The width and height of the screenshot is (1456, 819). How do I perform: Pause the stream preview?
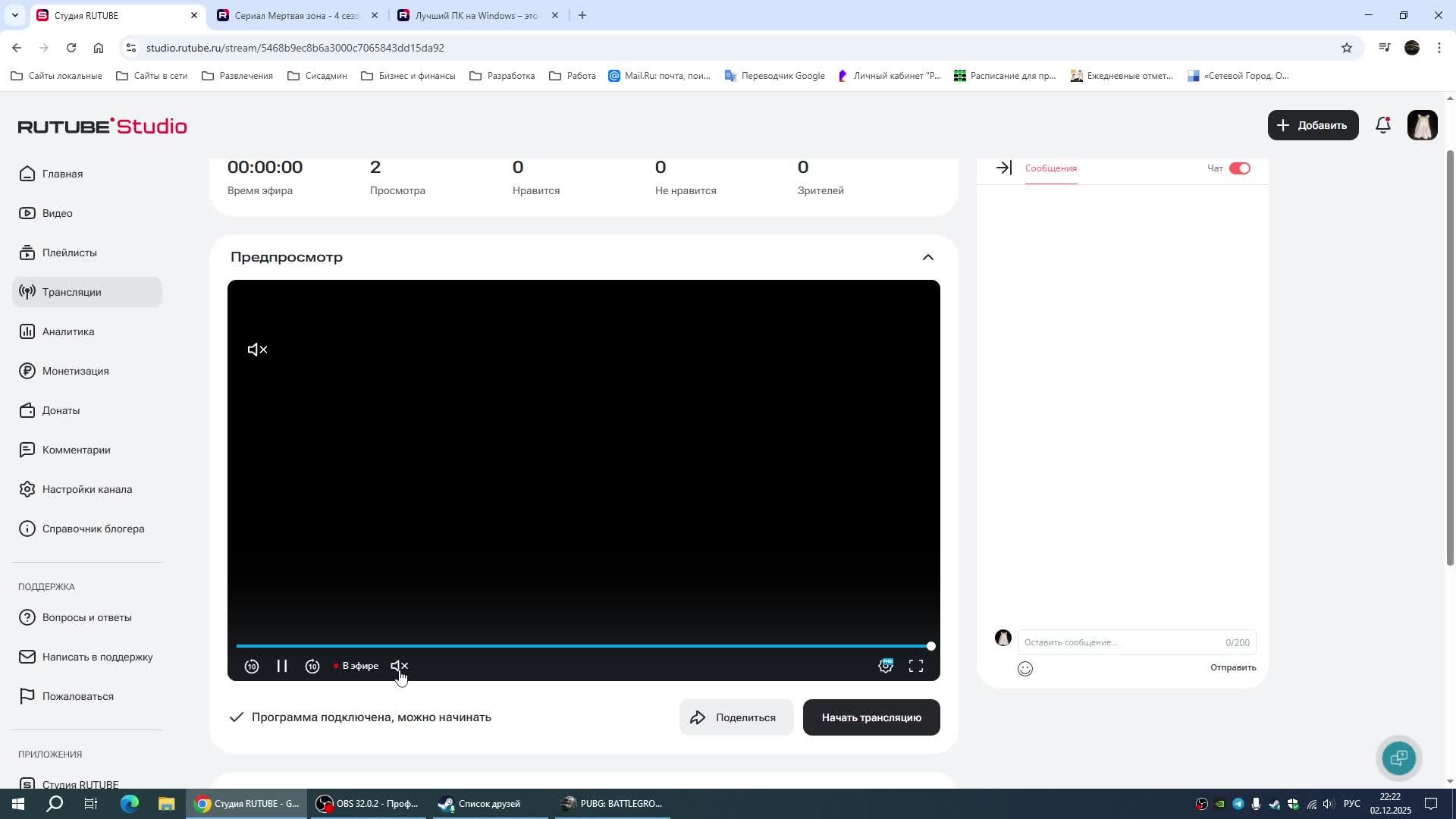click(281, 667)
